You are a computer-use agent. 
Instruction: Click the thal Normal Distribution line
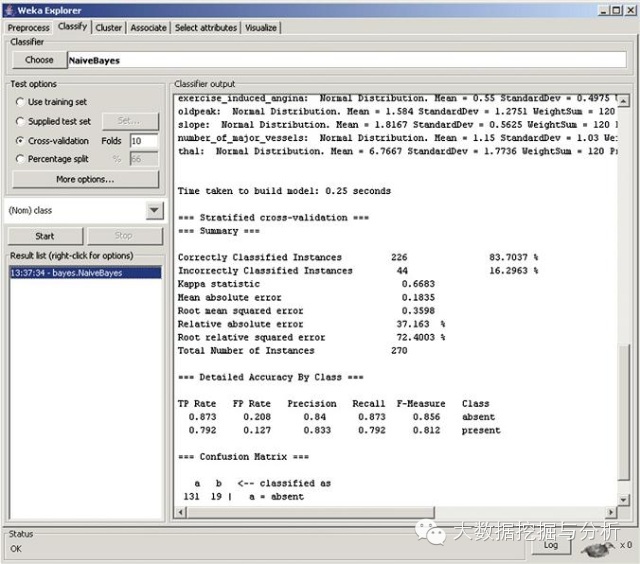(398, 151)
